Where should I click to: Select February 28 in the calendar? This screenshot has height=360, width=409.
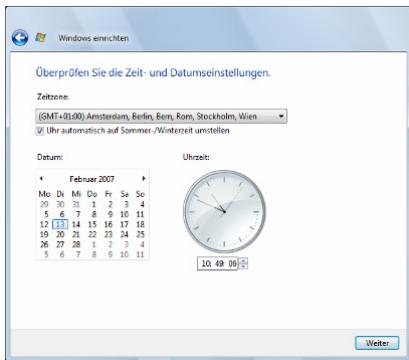point(76,244)
